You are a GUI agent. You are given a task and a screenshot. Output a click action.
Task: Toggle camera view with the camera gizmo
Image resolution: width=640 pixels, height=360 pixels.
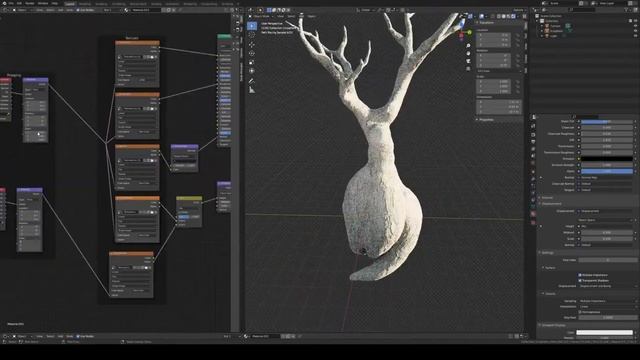click(x=468, y=61)
